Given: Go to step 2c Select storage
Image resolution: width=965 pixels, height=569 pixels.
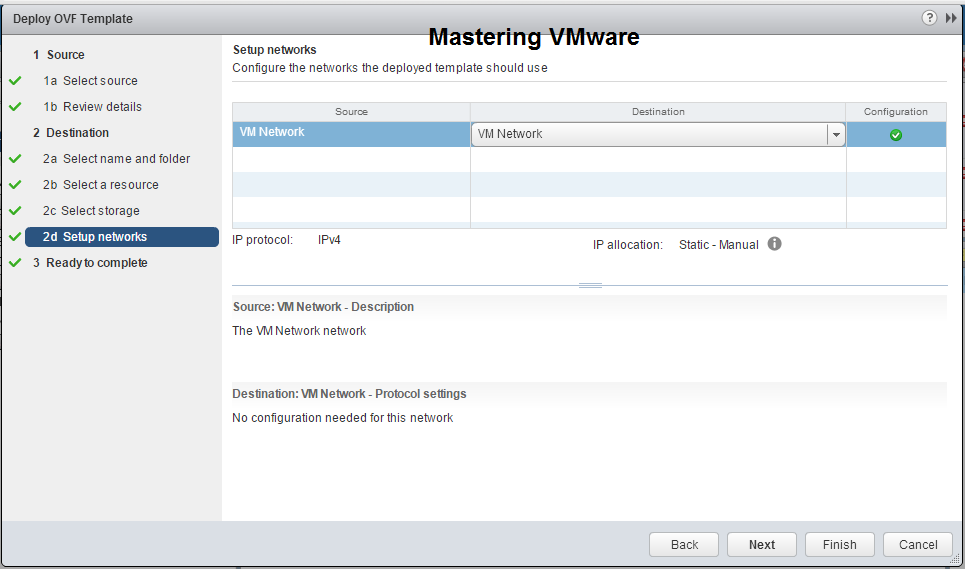Looking at the screenshot, I should [x=91, y=210].
